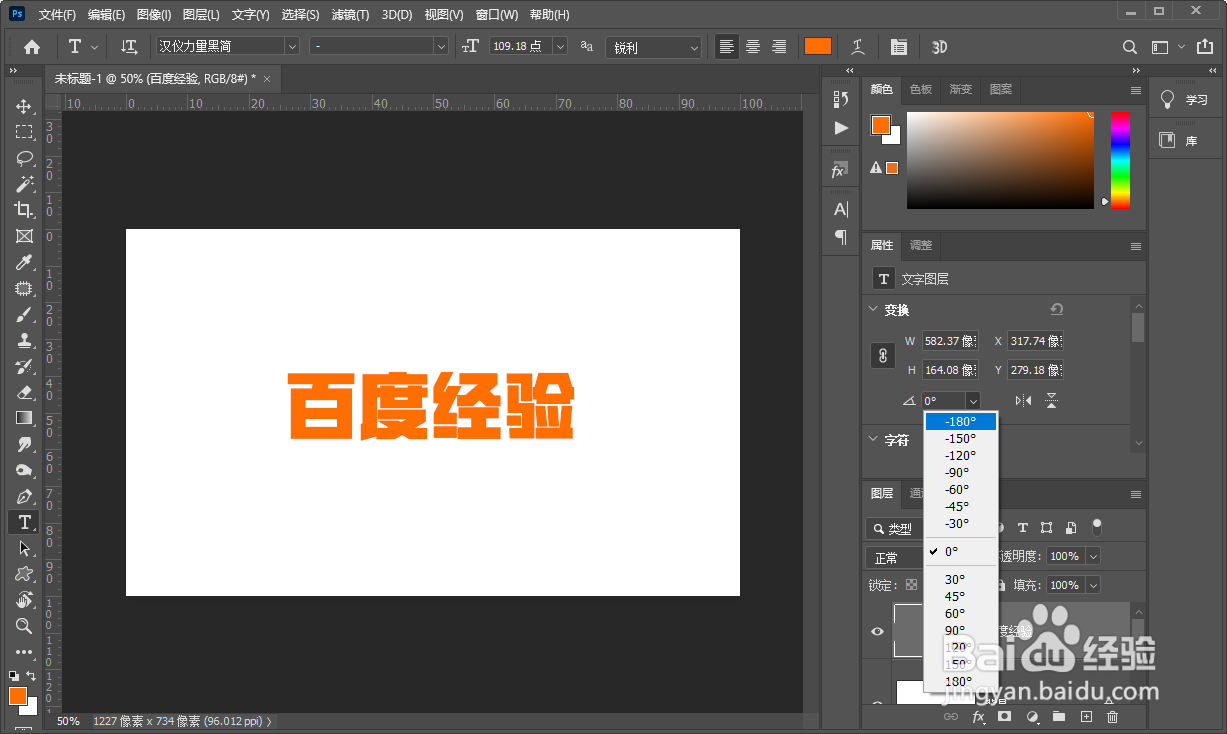Toggle lock transparent pixels
Screen dimensions: 1227x734
tap(911, 585)
